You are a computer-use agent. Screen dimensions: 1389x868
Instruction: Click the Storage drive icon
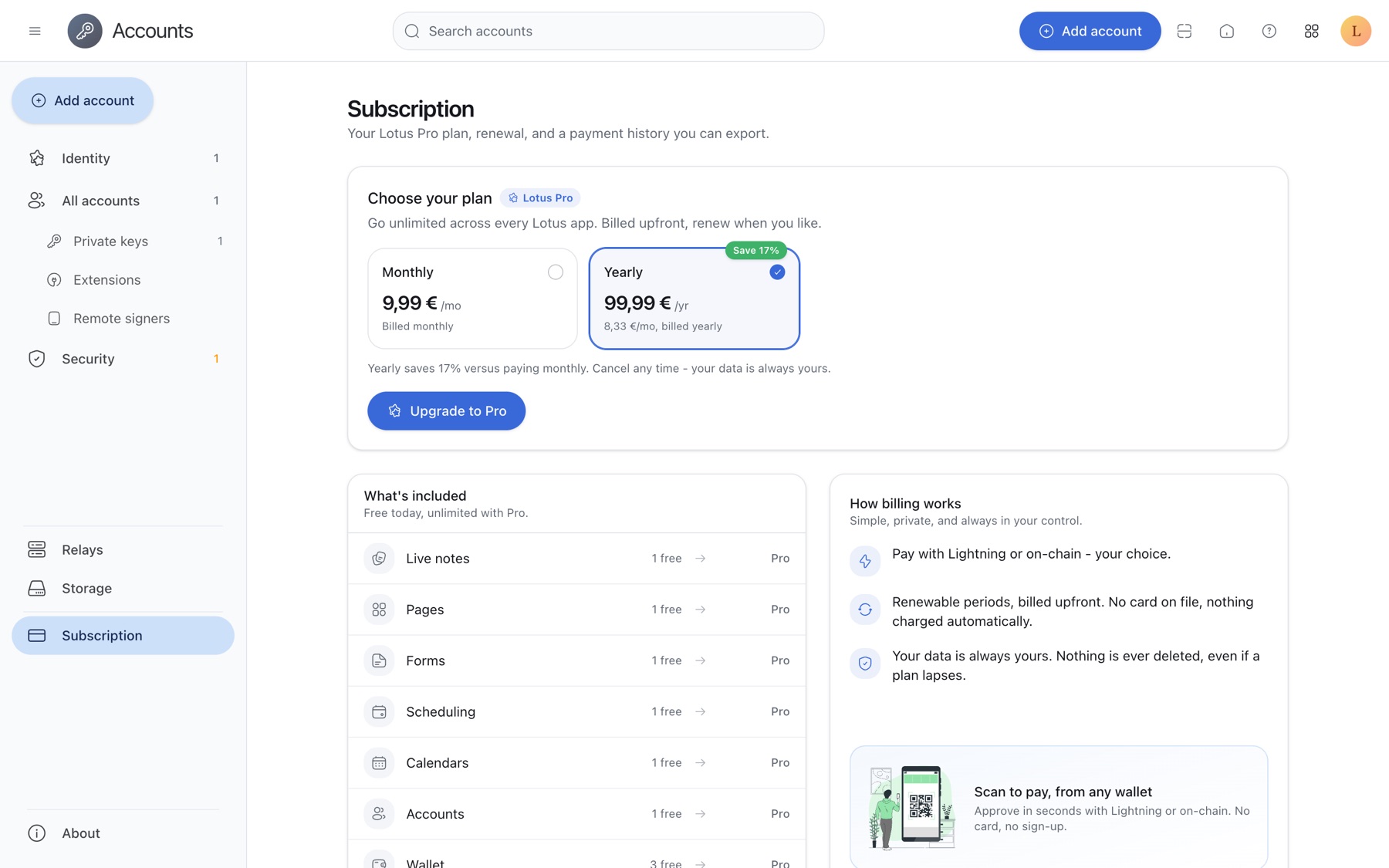pos(36,588)
